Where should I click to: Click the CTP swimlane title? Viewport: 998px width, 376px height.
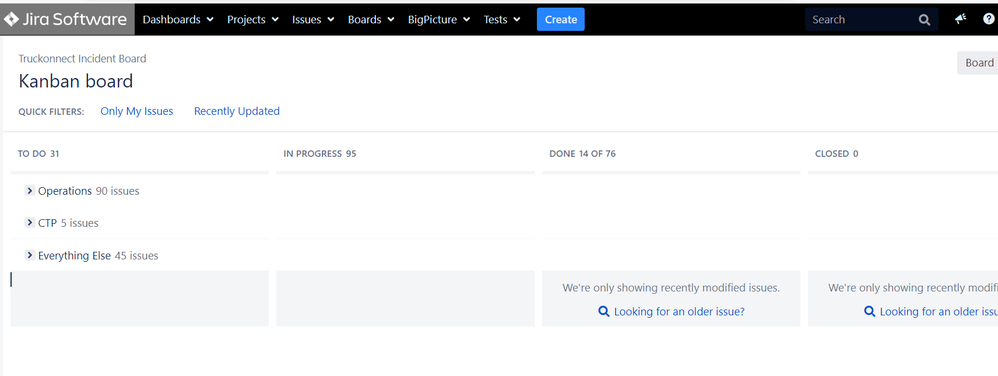click(47, 223)
